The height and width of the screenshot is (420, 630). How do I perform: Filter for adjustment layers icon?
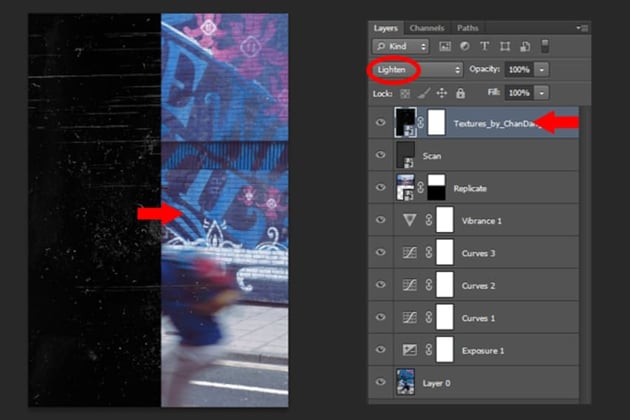point(465,47)
